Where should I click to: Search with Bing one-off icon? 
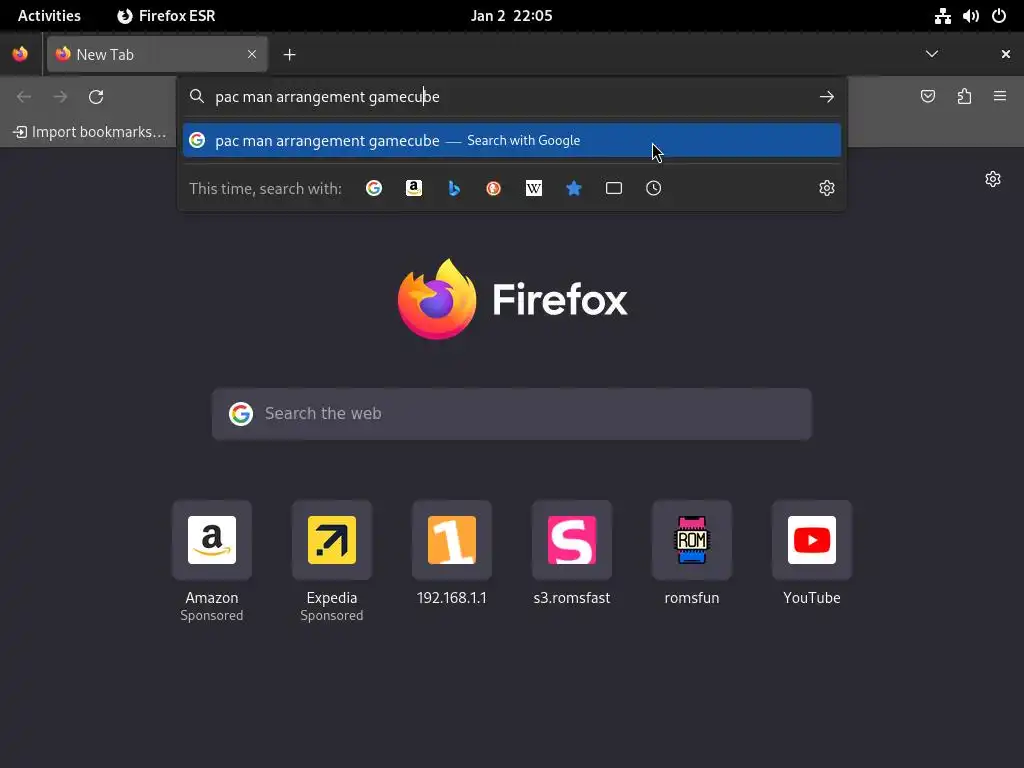tap(454, 188)
